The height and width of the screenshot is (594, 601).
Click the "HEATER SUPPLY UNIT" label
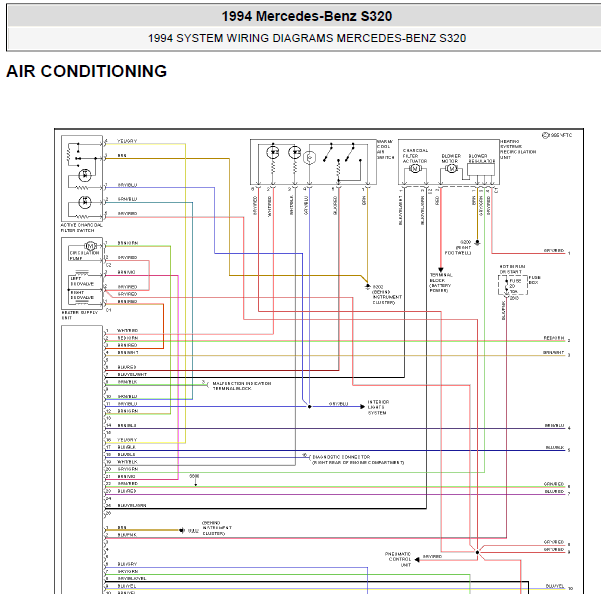(x=79, y=315)
